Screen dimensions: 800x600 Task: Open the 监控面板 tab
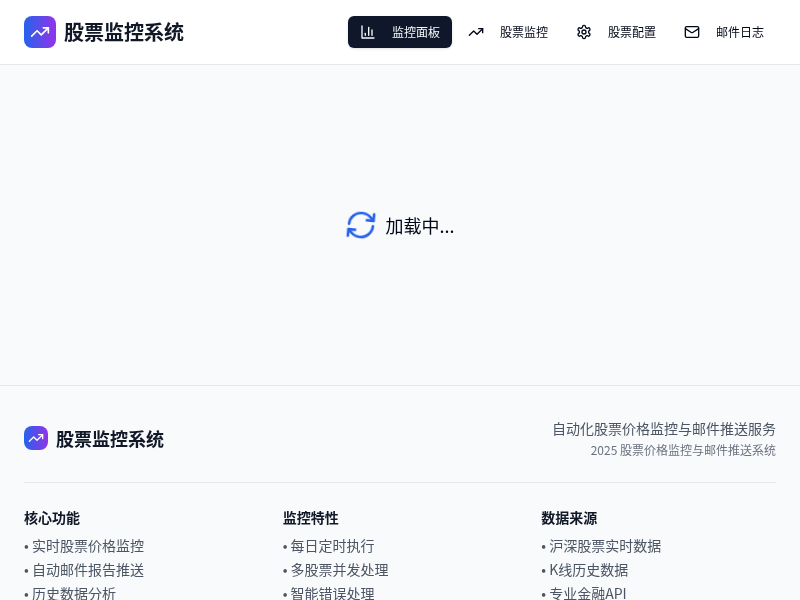tap(400, 32)
